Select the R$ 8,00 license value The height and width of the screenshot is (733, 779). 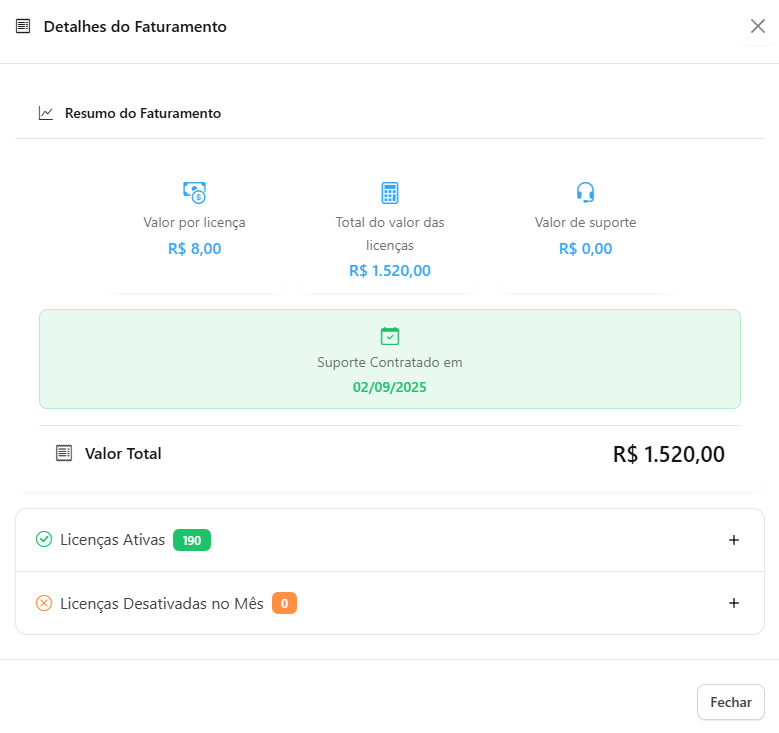click(194, 249)
